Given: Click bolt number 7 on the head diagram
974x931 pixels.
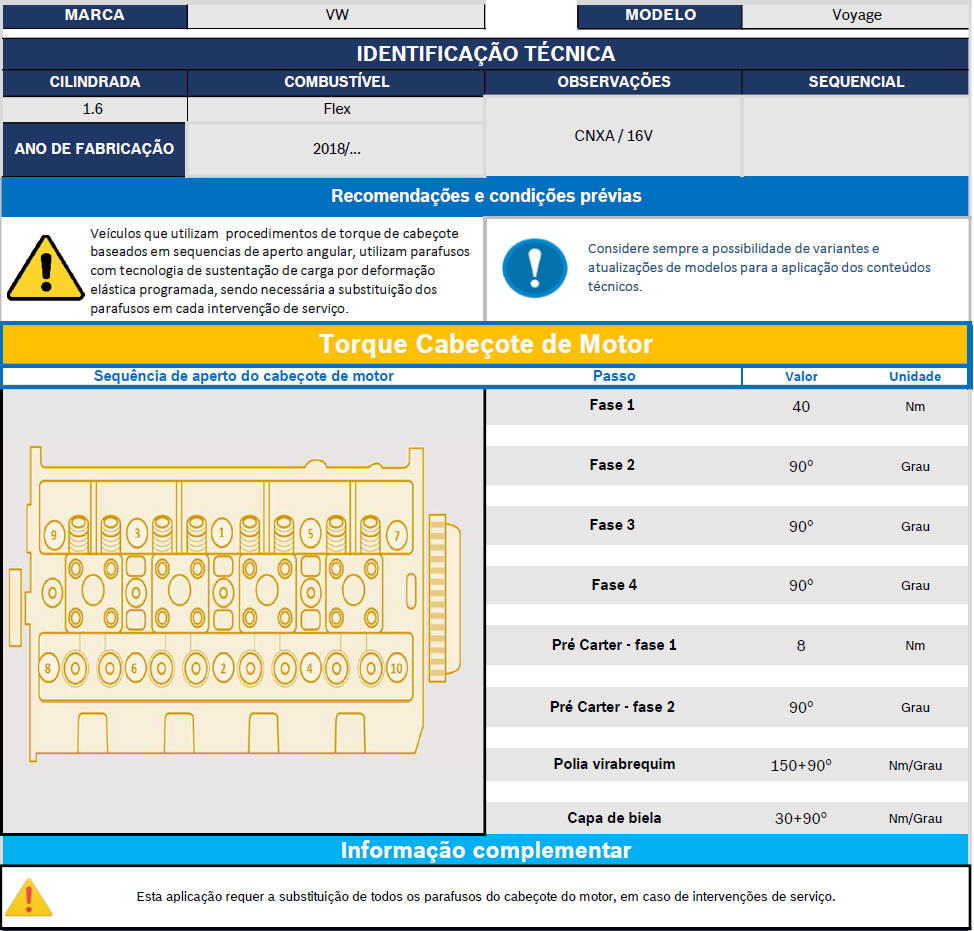Looking at the screenshot, I should tap(396, 535).
